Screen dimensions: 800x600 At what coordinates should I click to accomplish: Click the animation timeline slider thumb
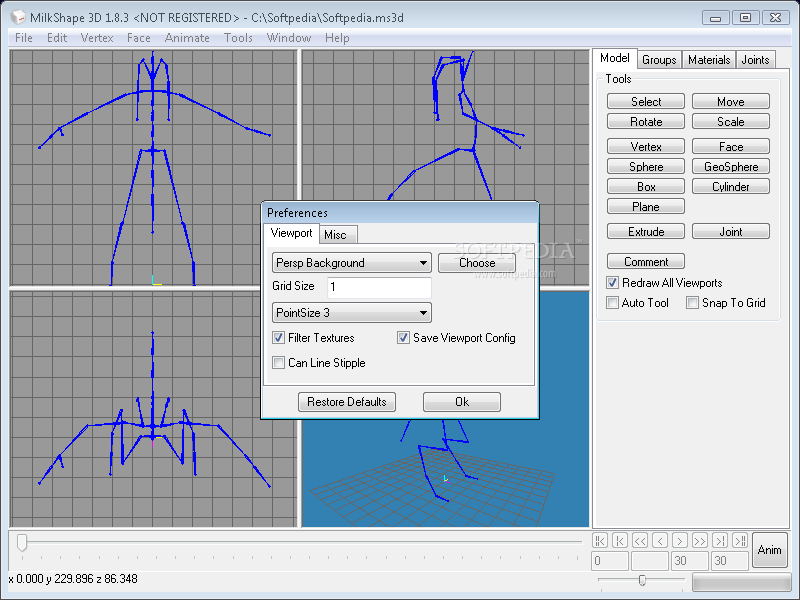point(21,542)
